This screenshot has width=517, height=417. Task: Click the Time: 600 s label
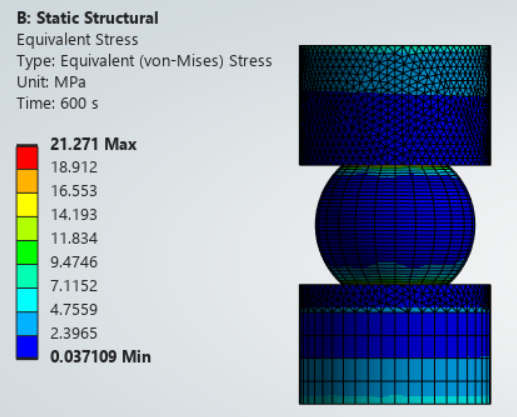click(57, 103)
